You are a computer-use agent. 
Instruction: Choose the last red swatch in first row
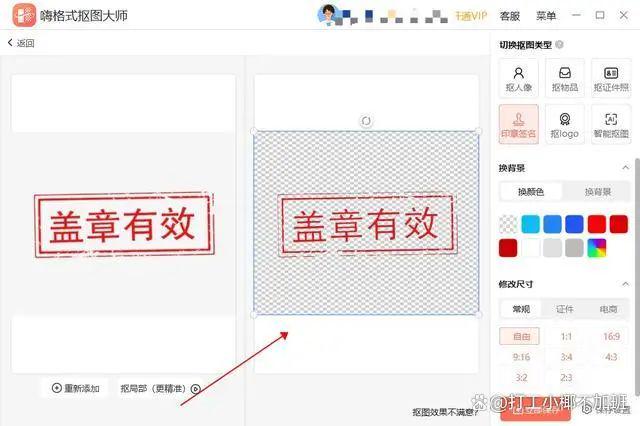tap(619, 224)
